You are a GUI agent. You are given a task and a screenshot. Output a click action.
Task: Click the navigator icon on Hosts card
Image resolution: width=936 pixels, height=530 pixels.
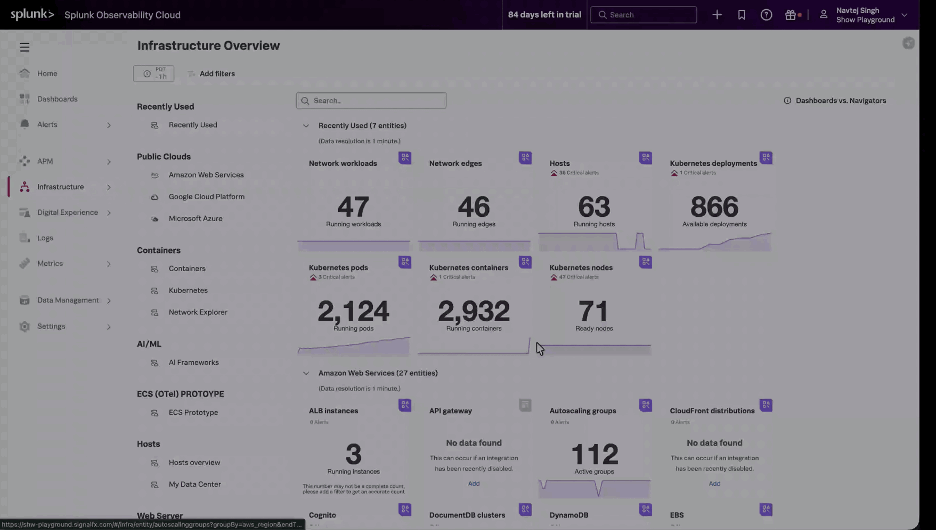click(x=645, y=158)
